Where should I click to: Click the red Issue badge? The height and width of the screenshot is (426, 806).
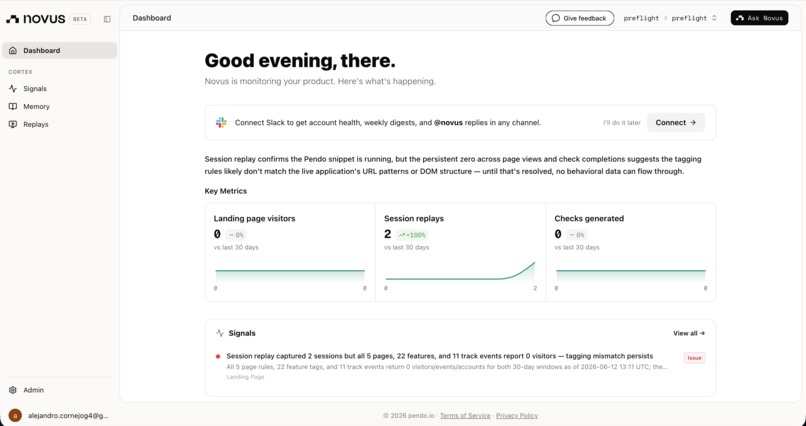pos(694,358)
